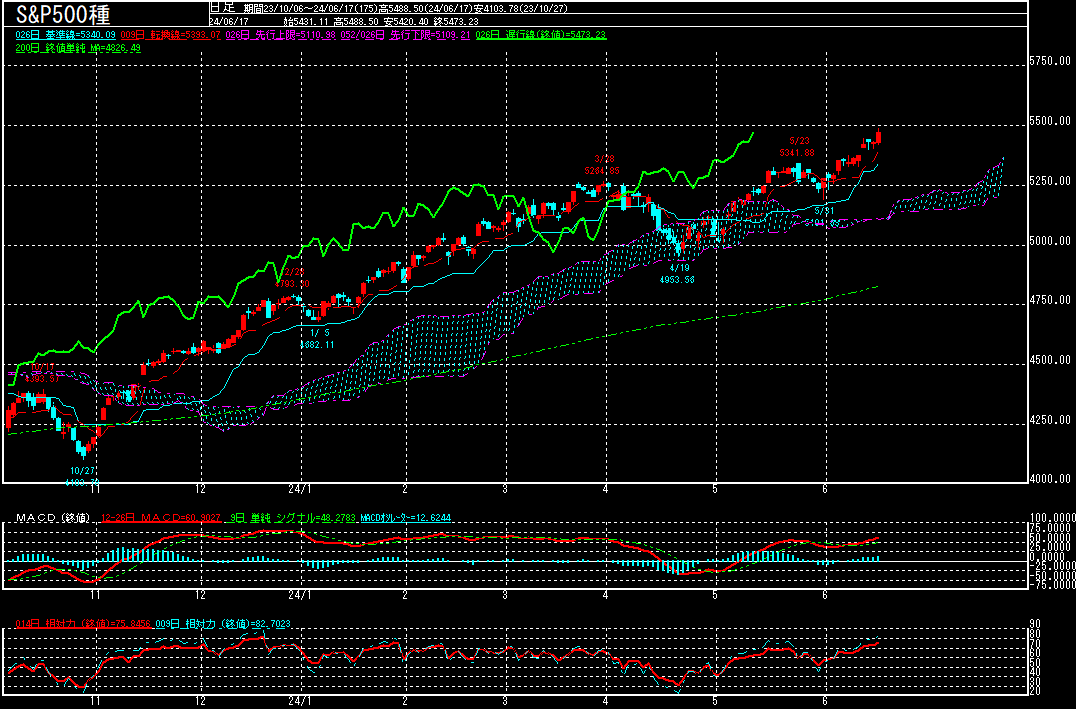This screenshot has width=1076, height=709.
Task: Click the opening price 始5431.11
Action: pyautogui.click(x=307, y=21)
